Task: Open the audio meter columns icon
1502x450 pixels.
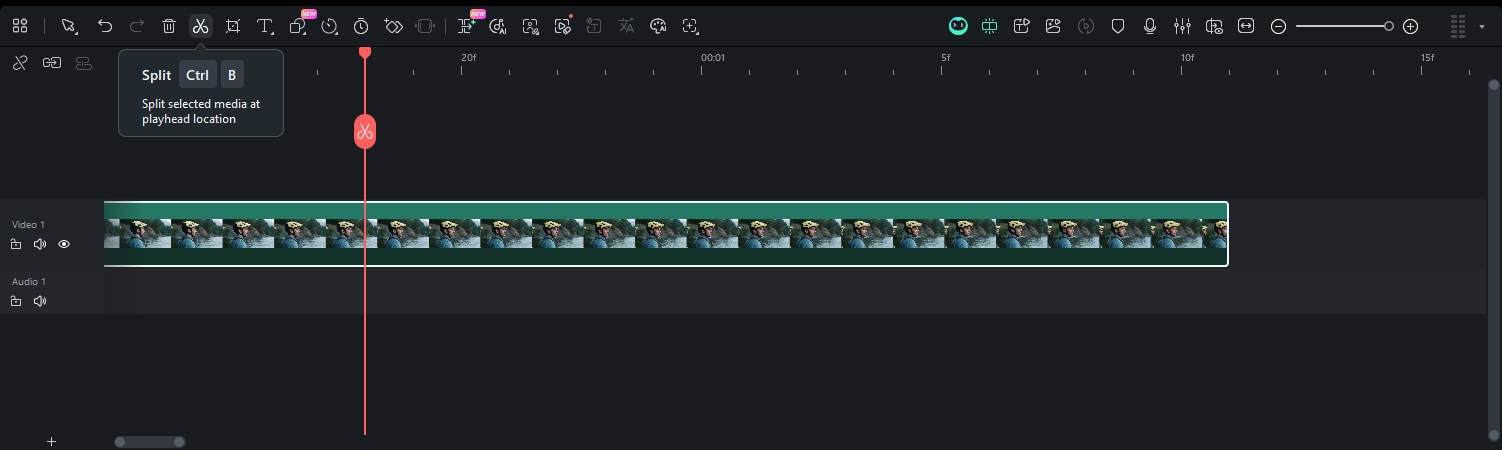Action: (x=1458, y=26)
